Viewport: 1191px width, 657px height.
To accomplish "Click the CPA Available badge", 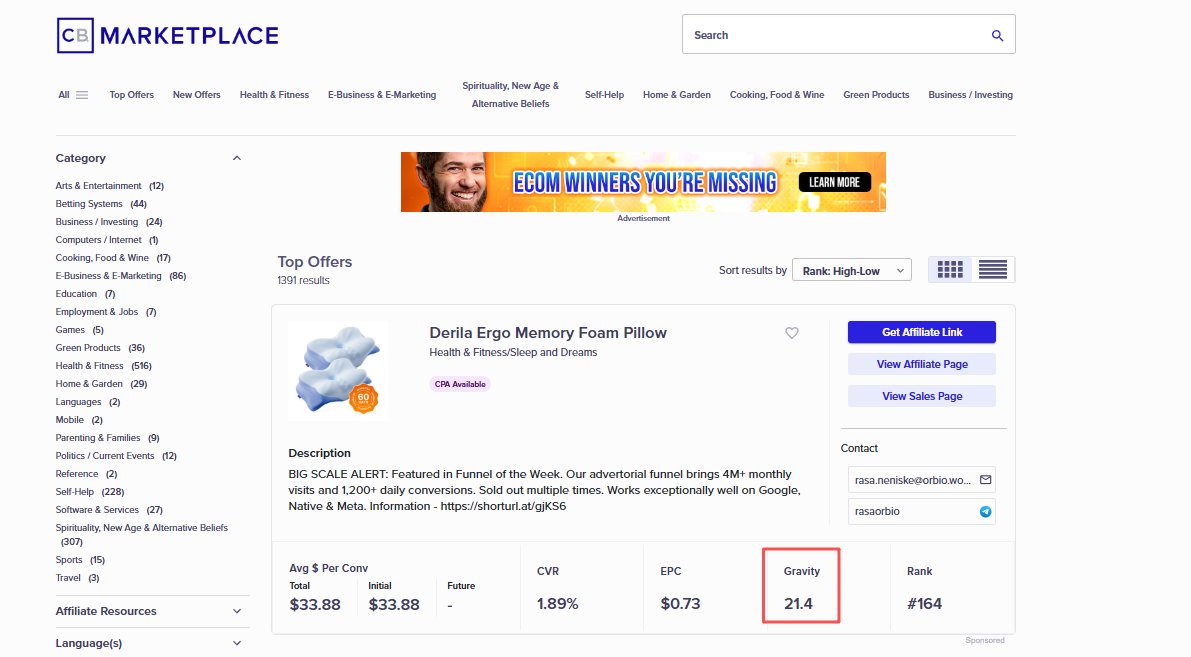I will [459, 383].
